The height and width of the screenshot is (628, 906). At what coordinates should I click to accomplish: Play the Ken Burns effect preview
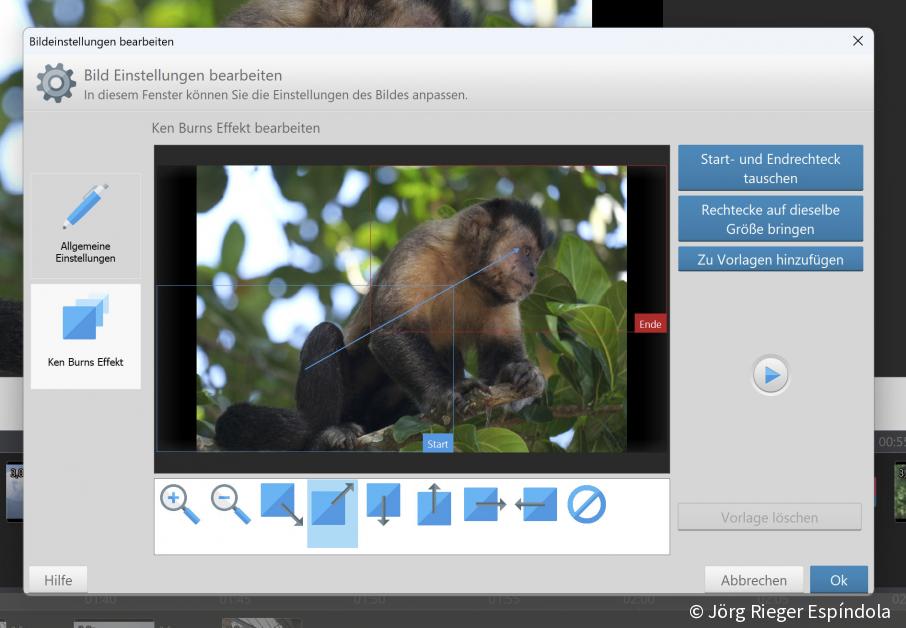pyautogui.click(x=771, y=375)
